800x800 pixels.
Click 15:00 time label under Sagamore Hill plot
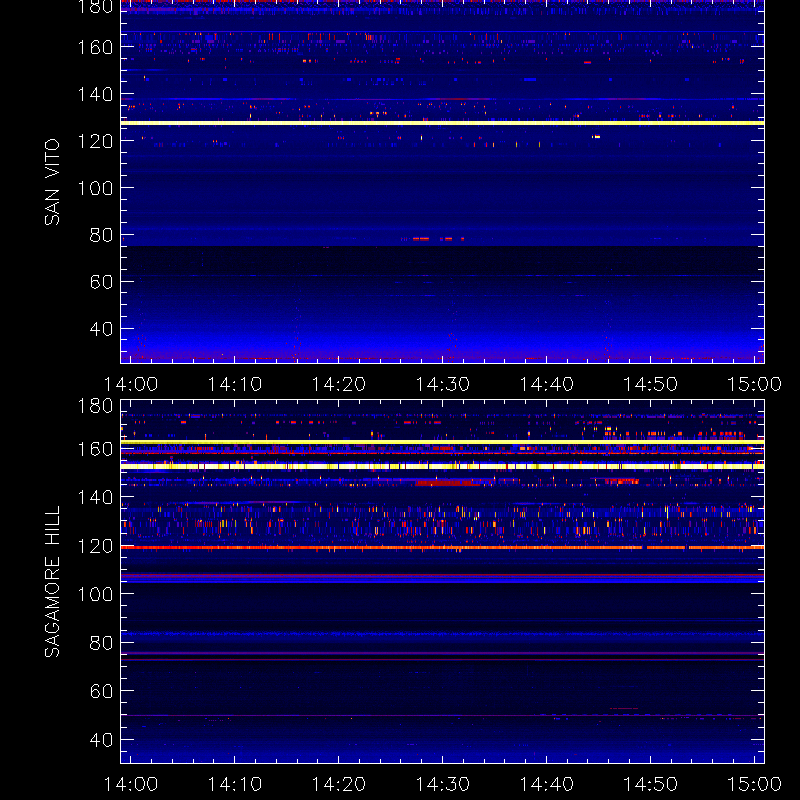[x=754, y=784]
